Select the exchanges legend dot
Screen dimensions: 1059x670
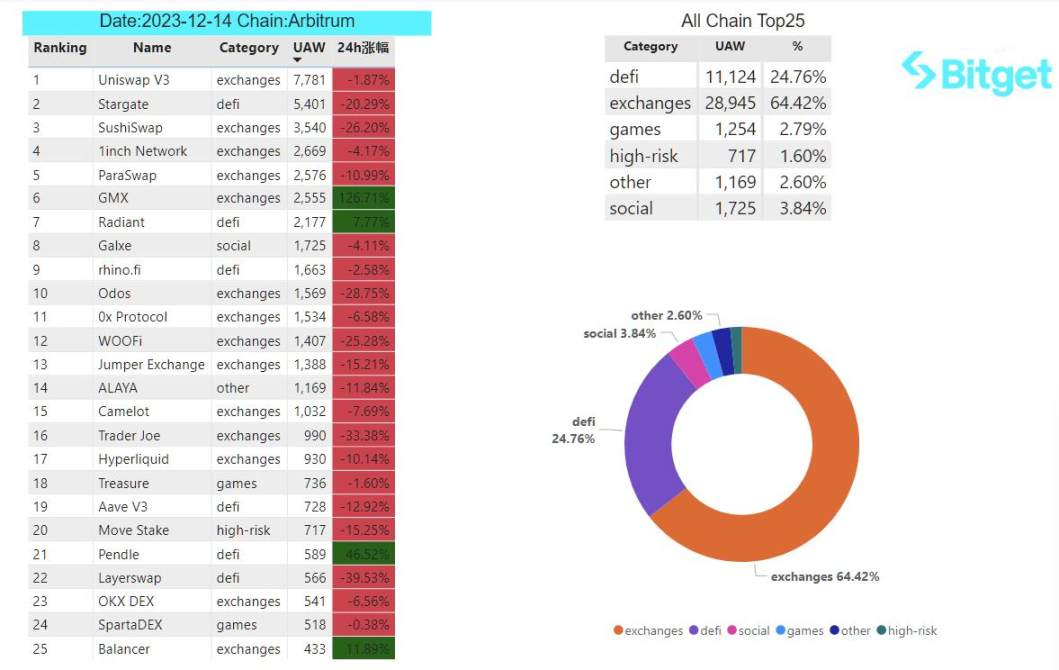pos(617,630)
